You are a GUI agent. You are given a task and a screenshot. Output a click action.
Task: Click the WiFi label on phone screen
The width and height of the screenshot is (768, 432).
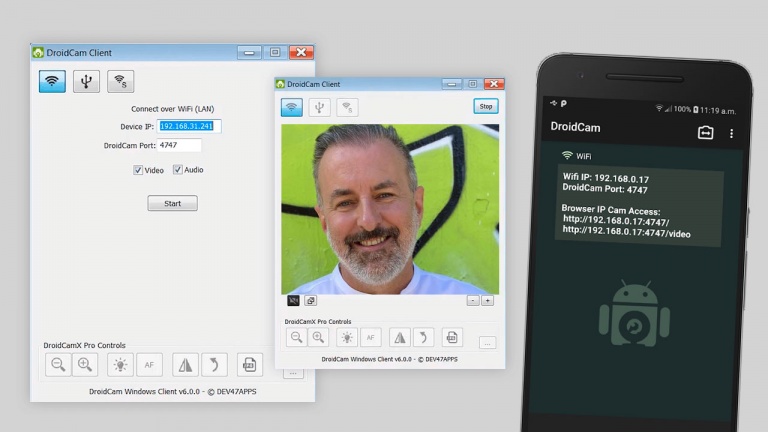(x=583, y=156)
